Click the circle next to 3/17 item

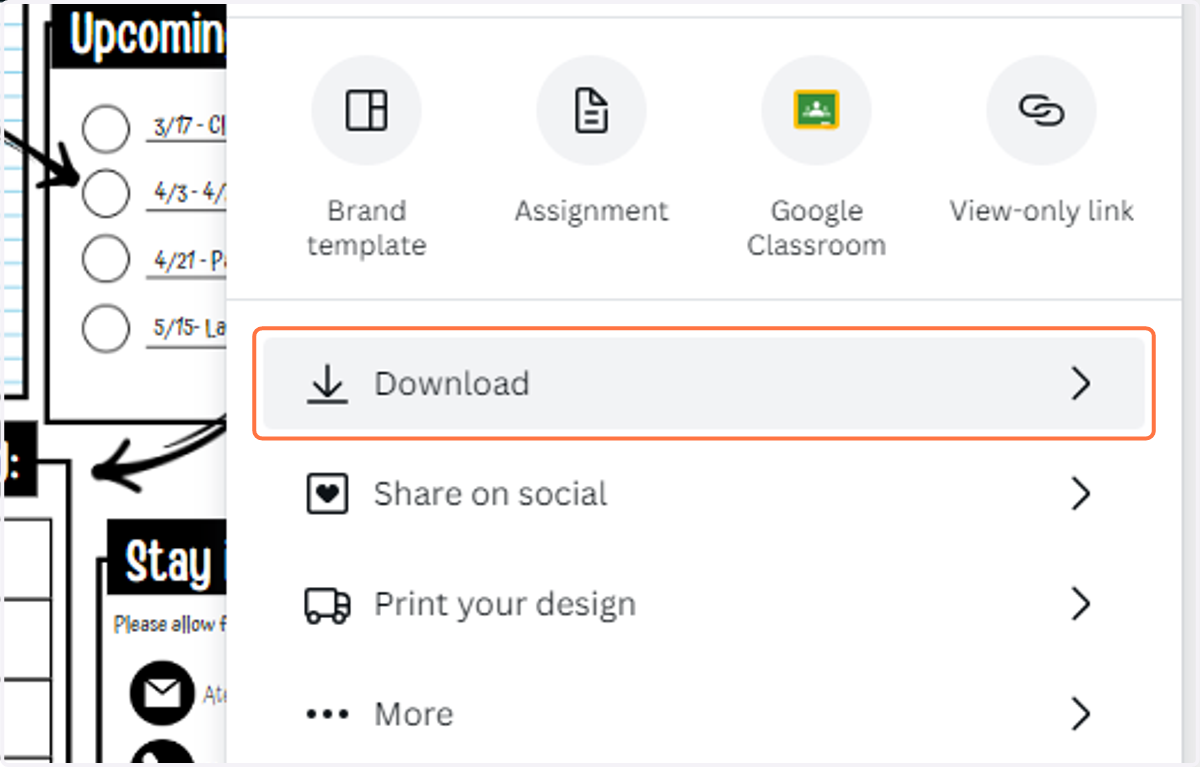pyautogui.click(x=105, y=128)
